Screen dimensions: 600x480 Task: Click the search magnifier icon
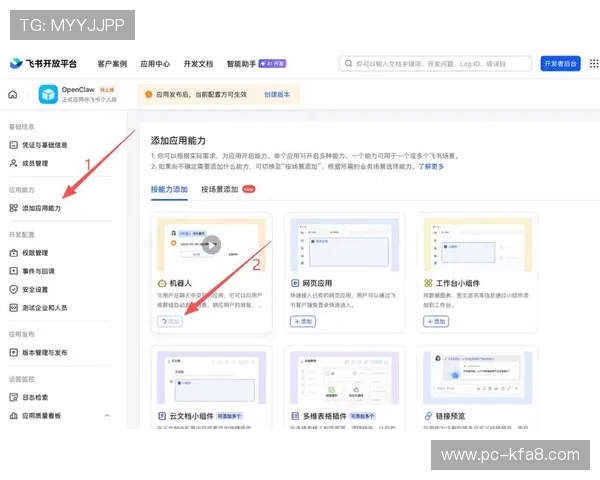click(348, 64)
